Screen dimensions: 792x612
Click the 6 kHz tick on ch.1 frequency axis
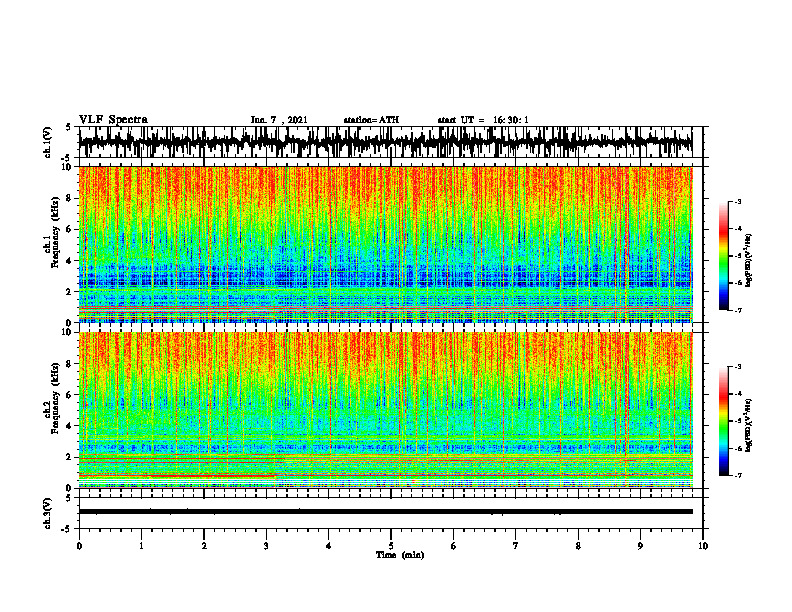click(x=69, y=229)
